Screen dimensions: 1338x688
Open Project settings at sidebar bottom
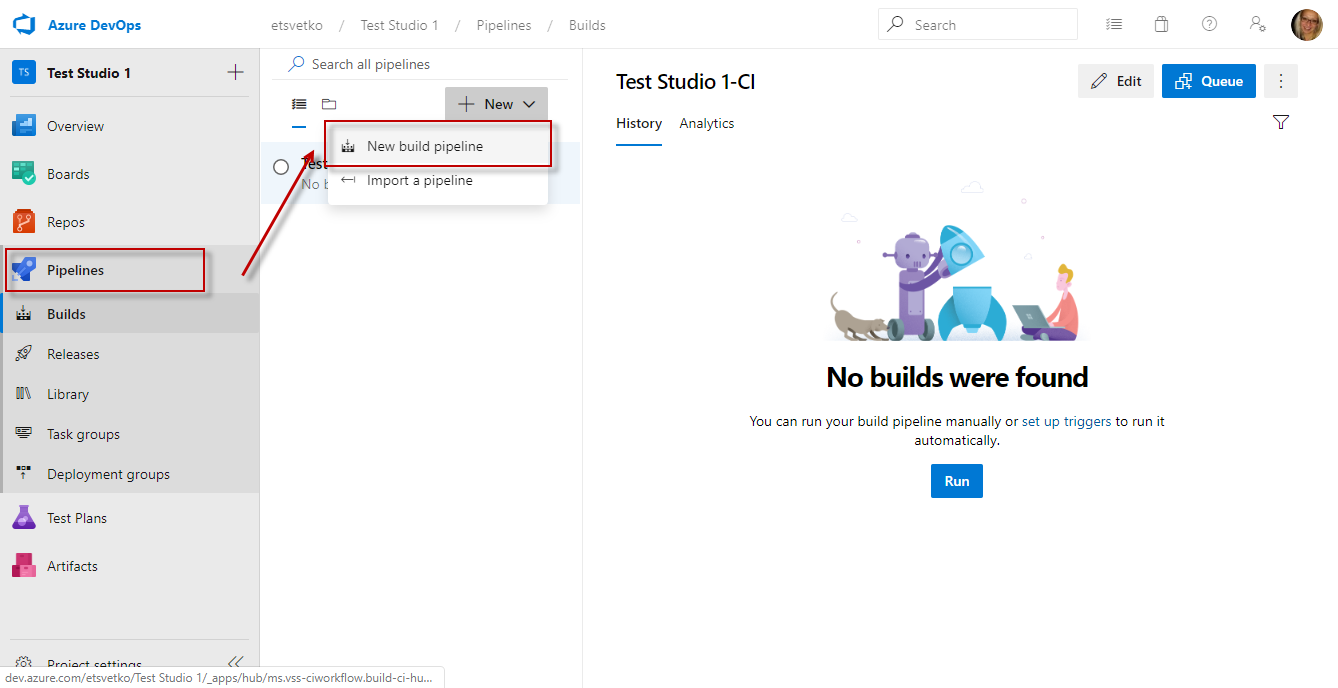click(x=94, y=664)
